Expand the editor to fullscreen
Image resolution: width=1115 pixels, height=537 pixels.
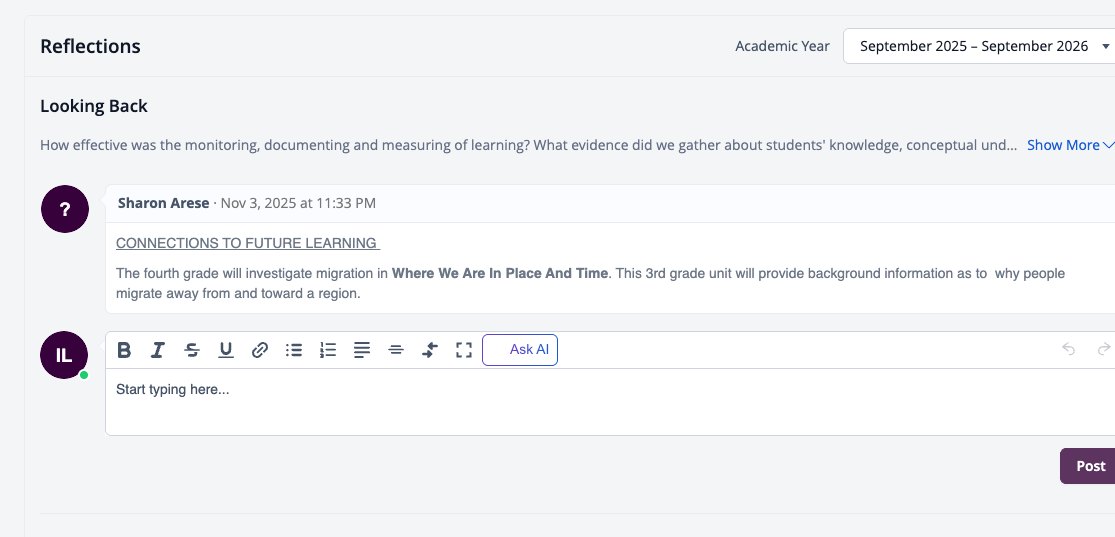pos(464,350)
